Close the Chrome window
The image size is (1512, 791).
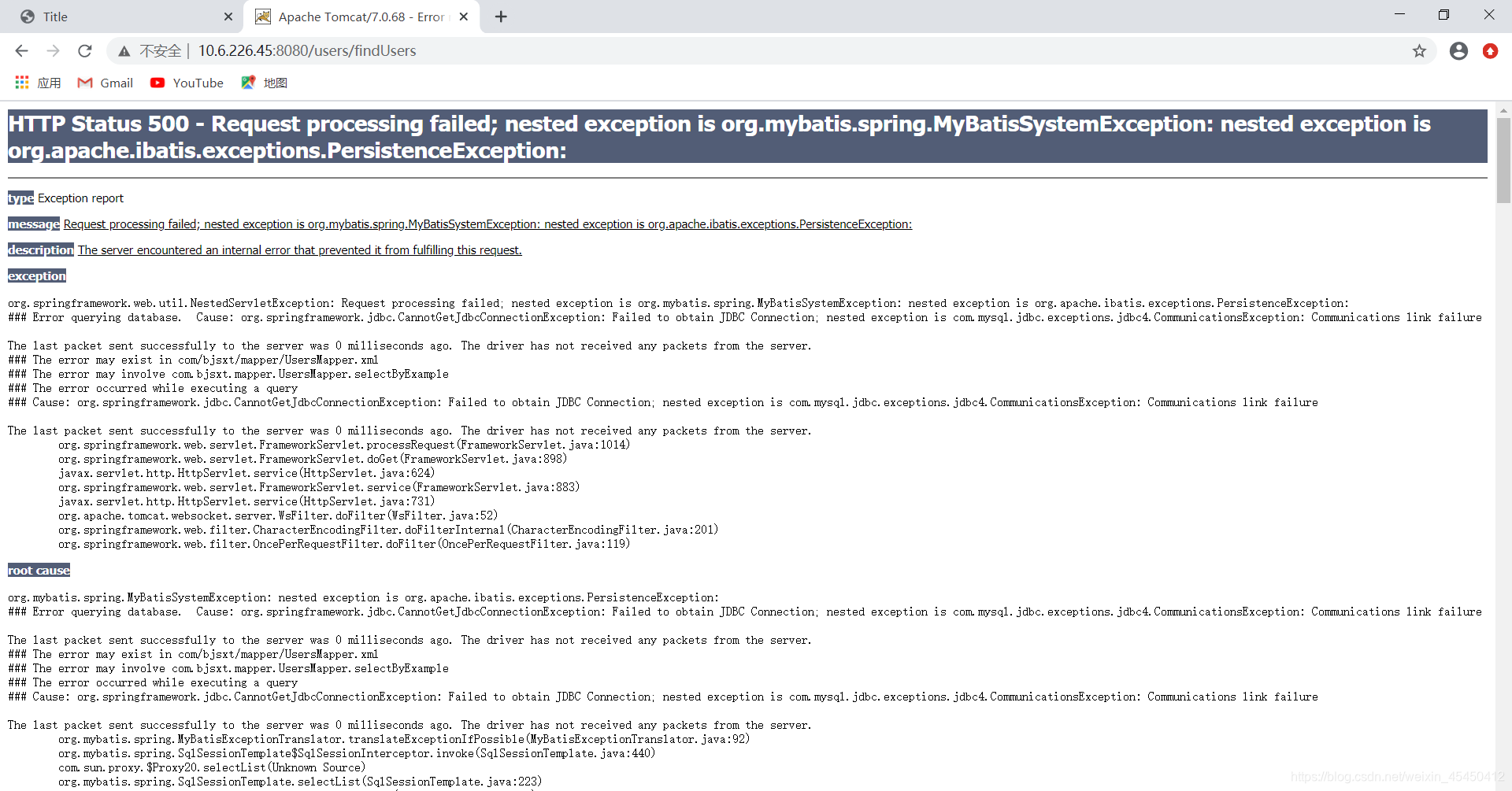pyautogui.click(x=1488, y=15)
